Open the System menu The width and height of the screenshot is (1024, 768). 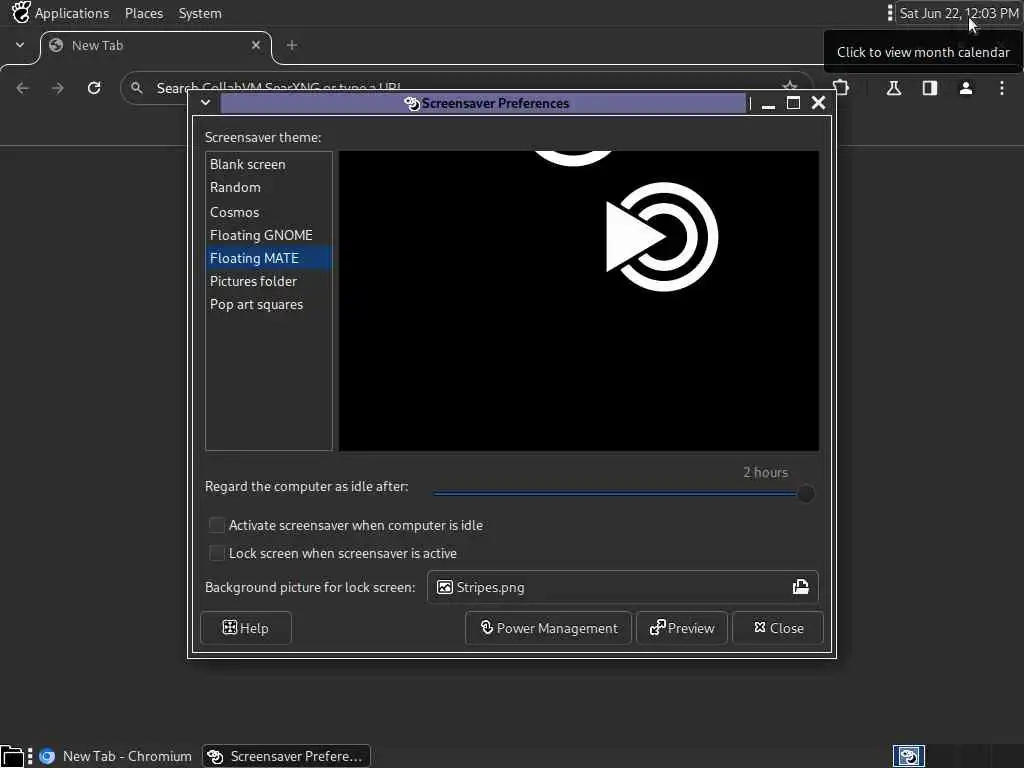pyautogui.click(x=200, y=13)
